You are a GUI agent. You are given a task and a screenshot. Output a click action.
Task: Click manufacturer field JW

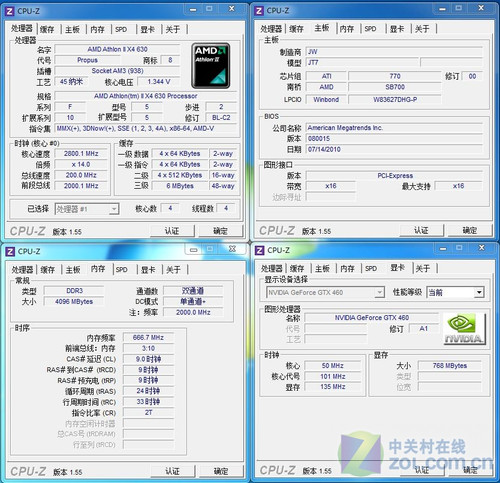[x=394, y=52]
